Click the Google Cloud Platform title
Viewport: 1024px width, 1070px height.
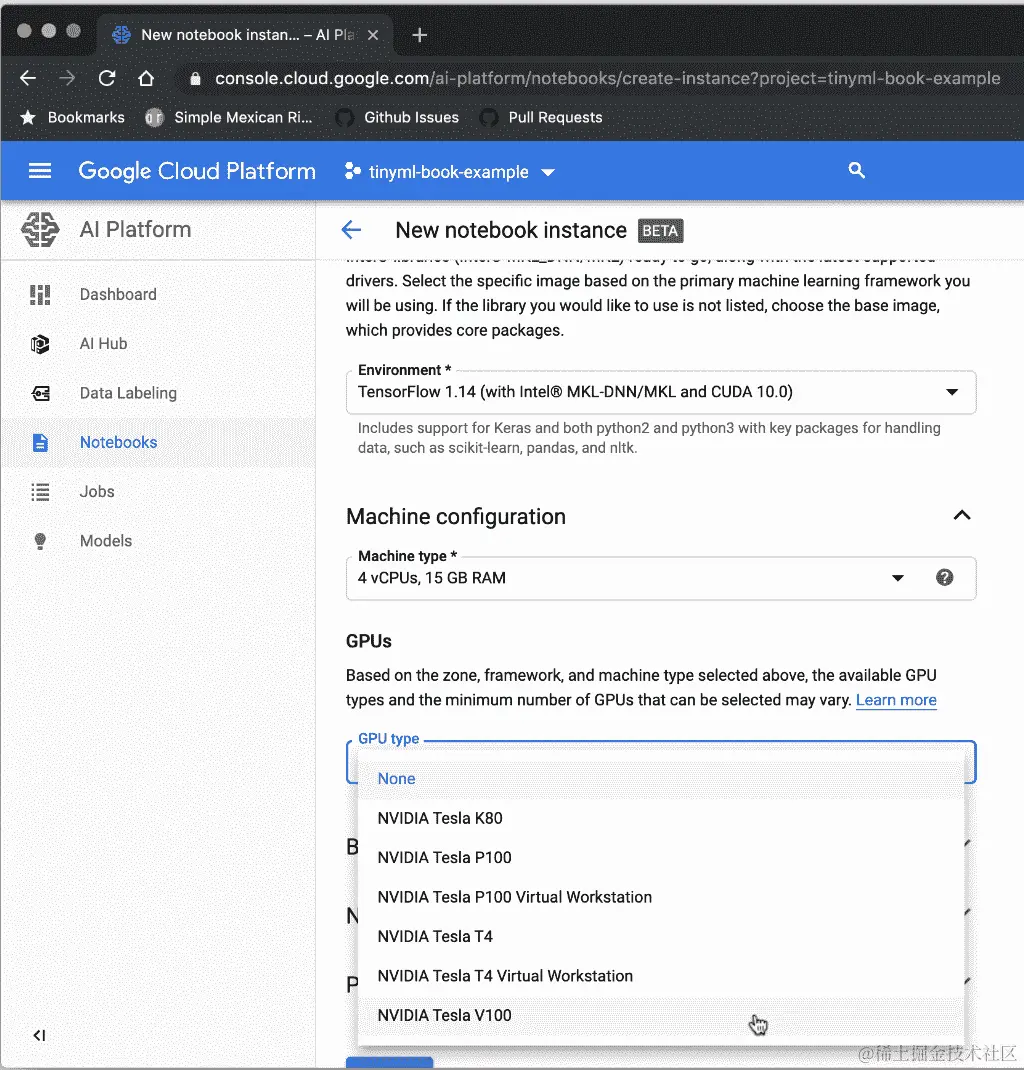197,171
